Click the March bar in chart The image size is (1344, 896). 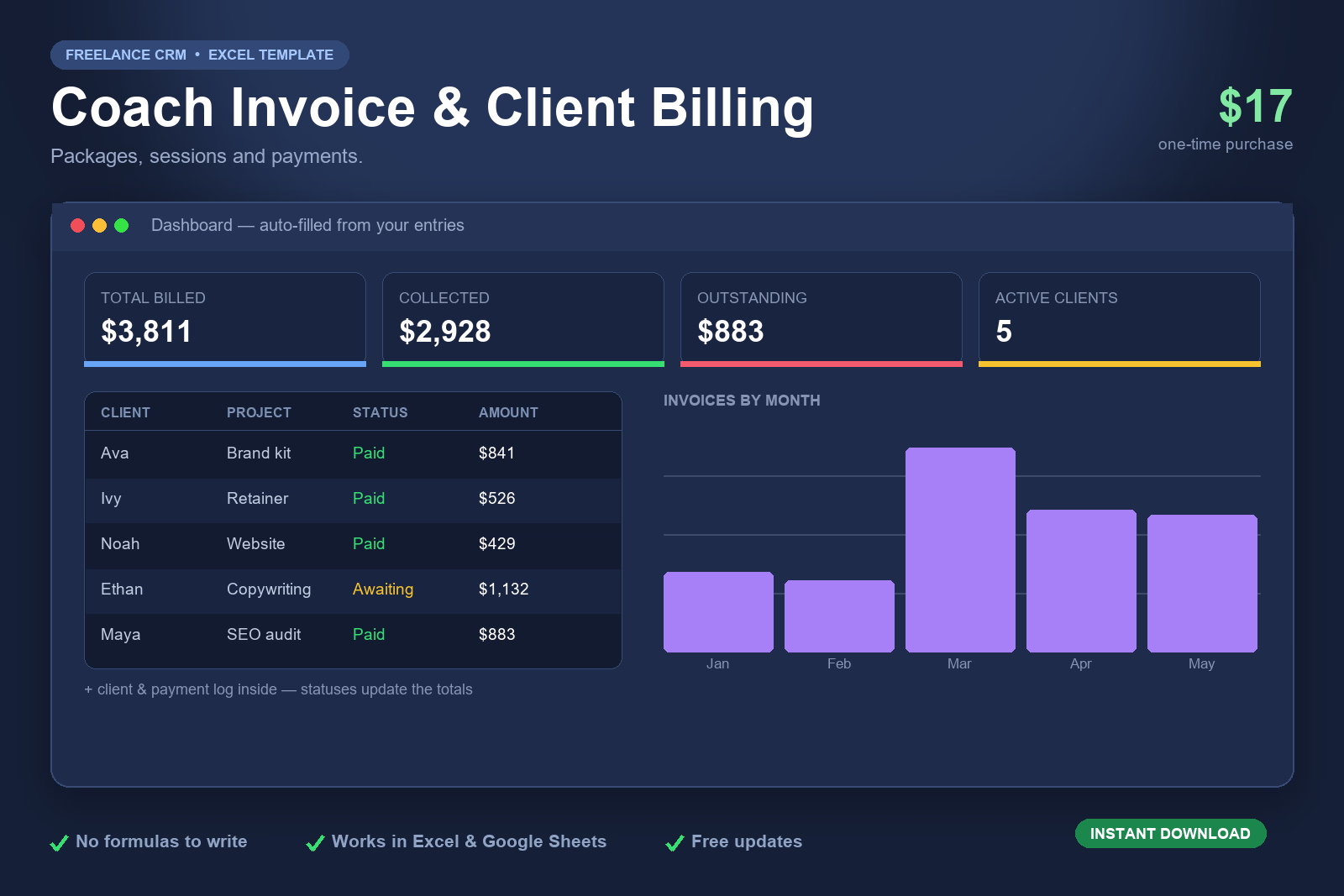(960, 550)
